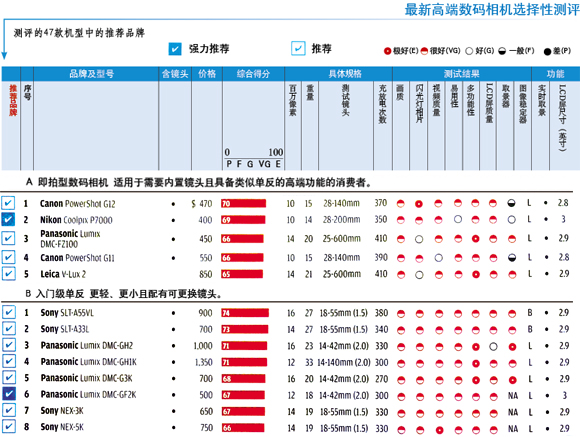The width and height of the screenshot is (580, 437).
Task: Click the 极好(E) red dot legend icon
Action: coord(387,51)
